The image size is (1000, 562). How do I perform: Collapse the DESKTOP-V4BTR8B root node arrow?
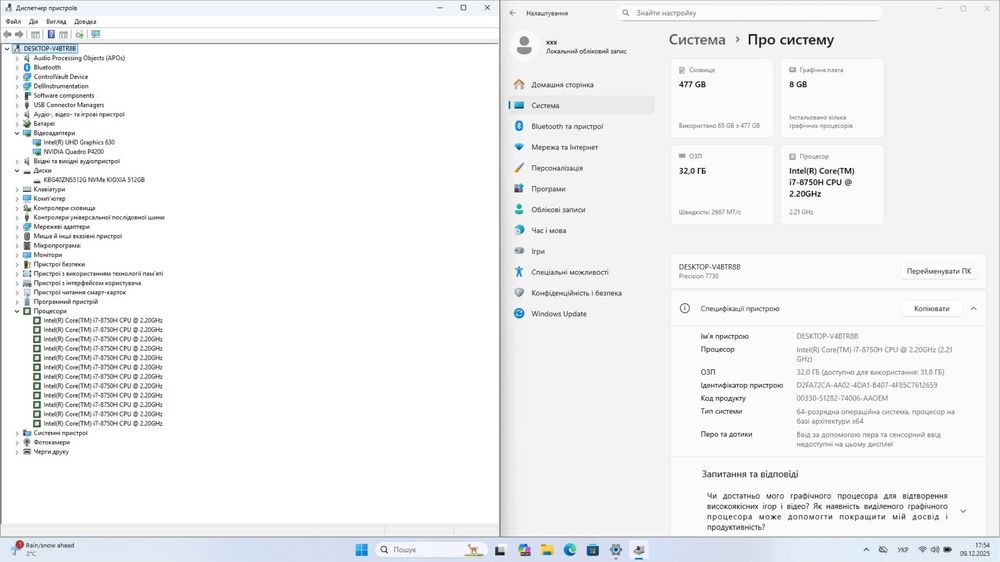click(x=7, y=48)
